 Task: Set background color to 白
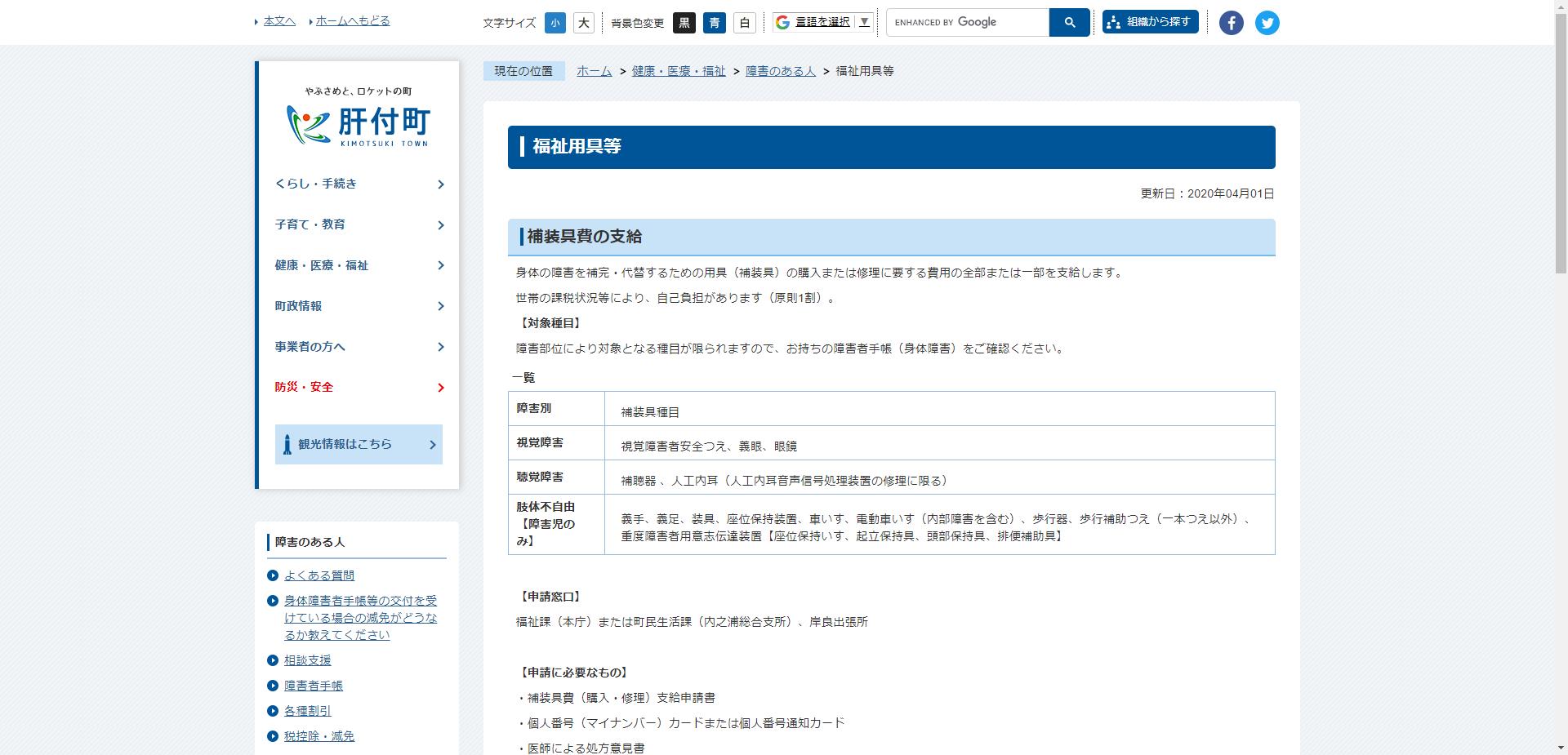tap(744, 23)
